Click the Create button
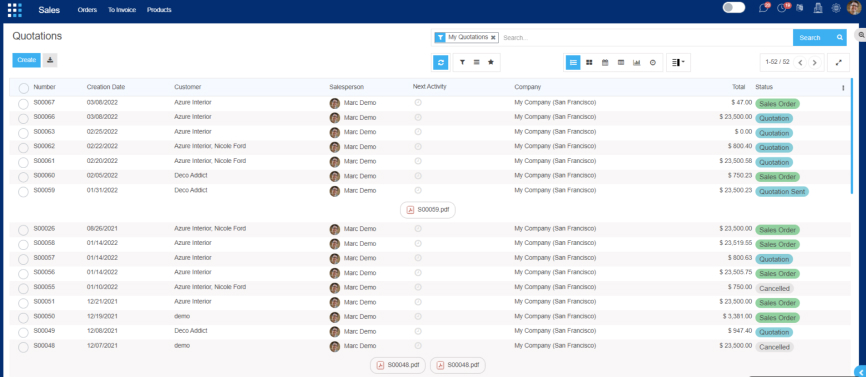Viewport: 866px width, 377px height. click(27, 60)
